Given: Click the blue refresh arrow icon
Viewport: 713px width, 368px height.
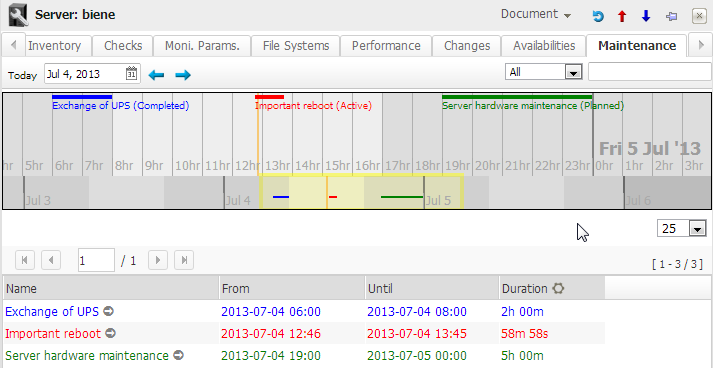Looking at the screenshot, I should pos(598,17).
